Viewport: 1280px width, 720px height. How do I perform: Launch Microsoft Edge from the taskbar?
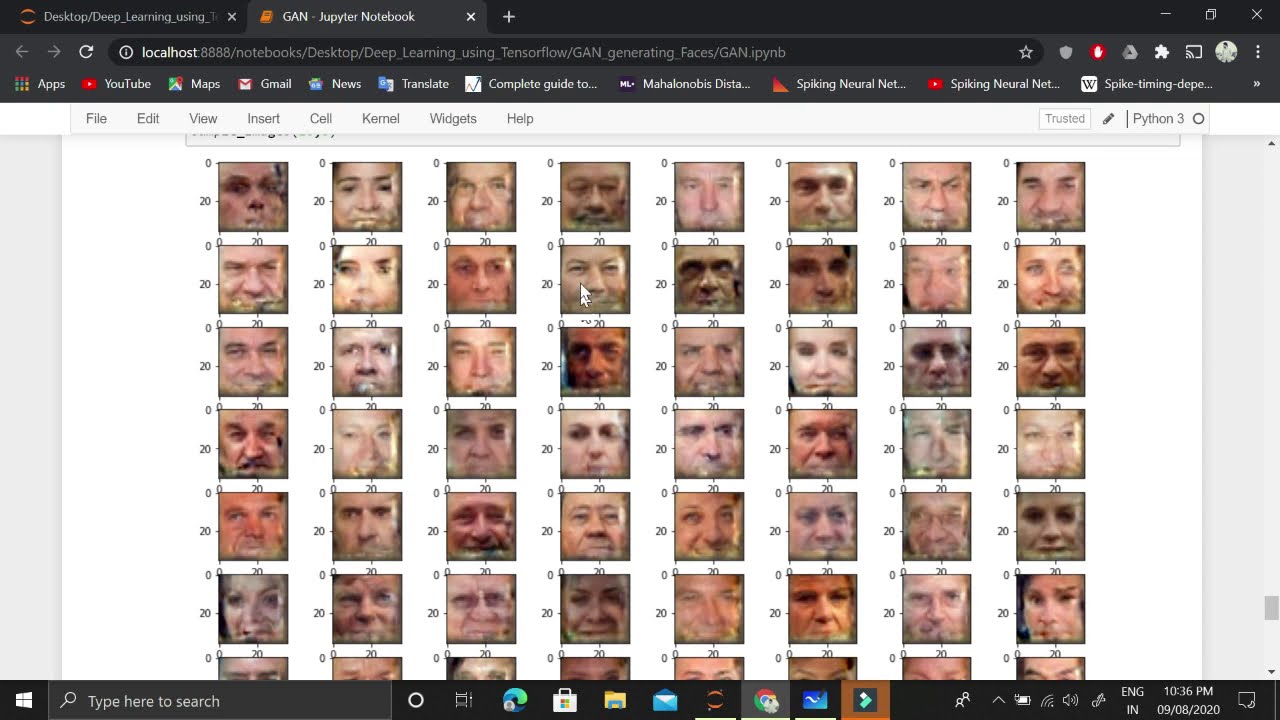pos(515,700)
